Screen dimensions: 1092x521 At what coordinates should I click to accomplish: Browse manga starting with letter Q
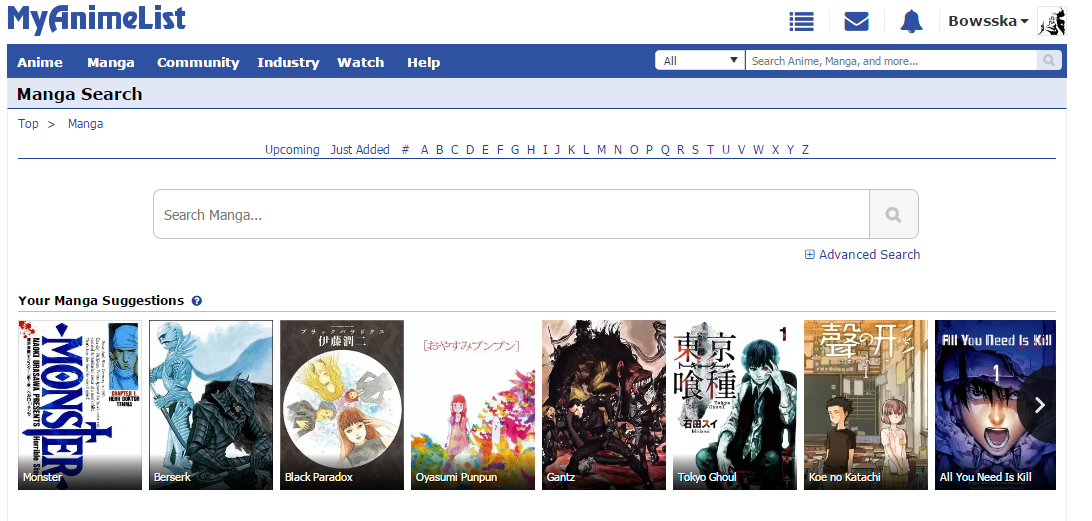pyautogui.click(x=665, y=149)
